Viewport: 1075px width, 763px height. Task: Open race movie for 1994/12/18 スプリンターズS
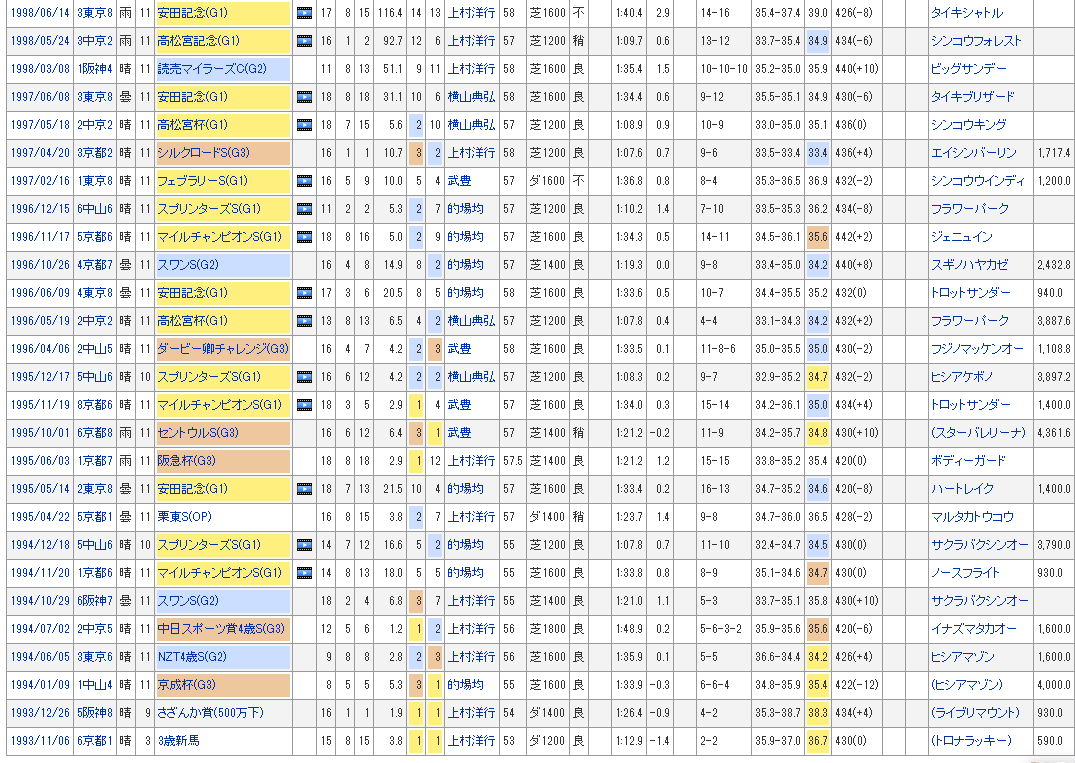point(305,545)
